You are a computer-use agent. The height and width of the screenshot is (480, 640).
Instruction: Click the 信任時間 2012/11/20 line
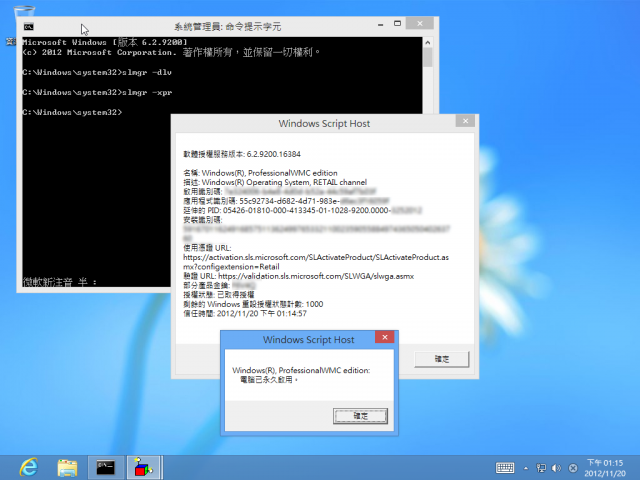[245, 313]
